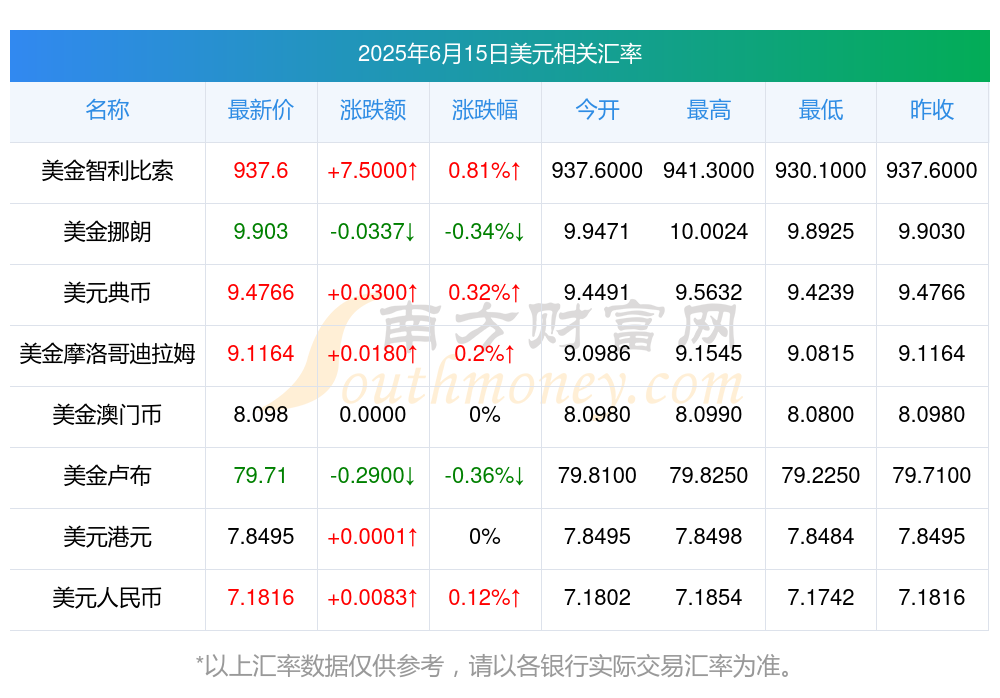Click change percent '0.32%↑'
This screenshot has height=698, width=1000.
485,293
